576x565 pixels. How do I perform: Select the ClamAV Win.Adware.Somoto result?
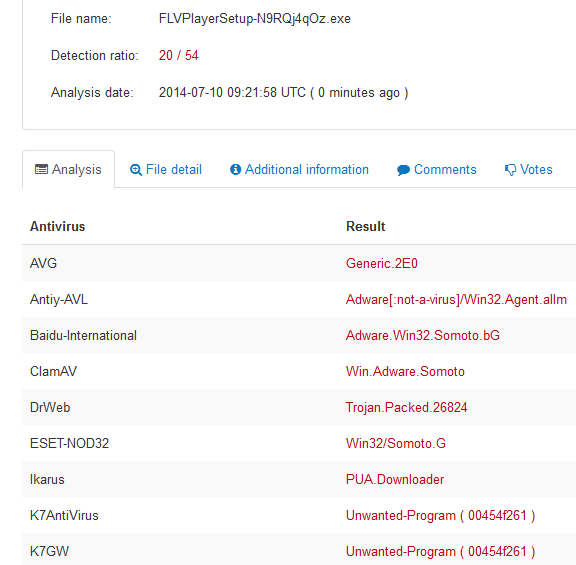[405, 371]
